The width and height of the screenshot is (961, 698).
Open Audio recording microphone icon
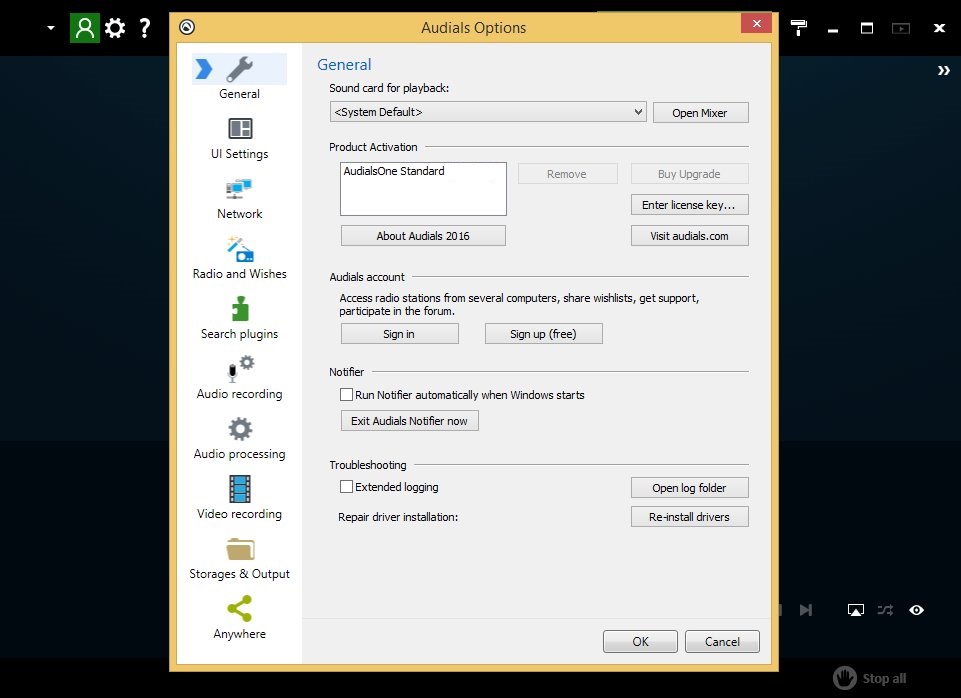[x=240, y=369]
